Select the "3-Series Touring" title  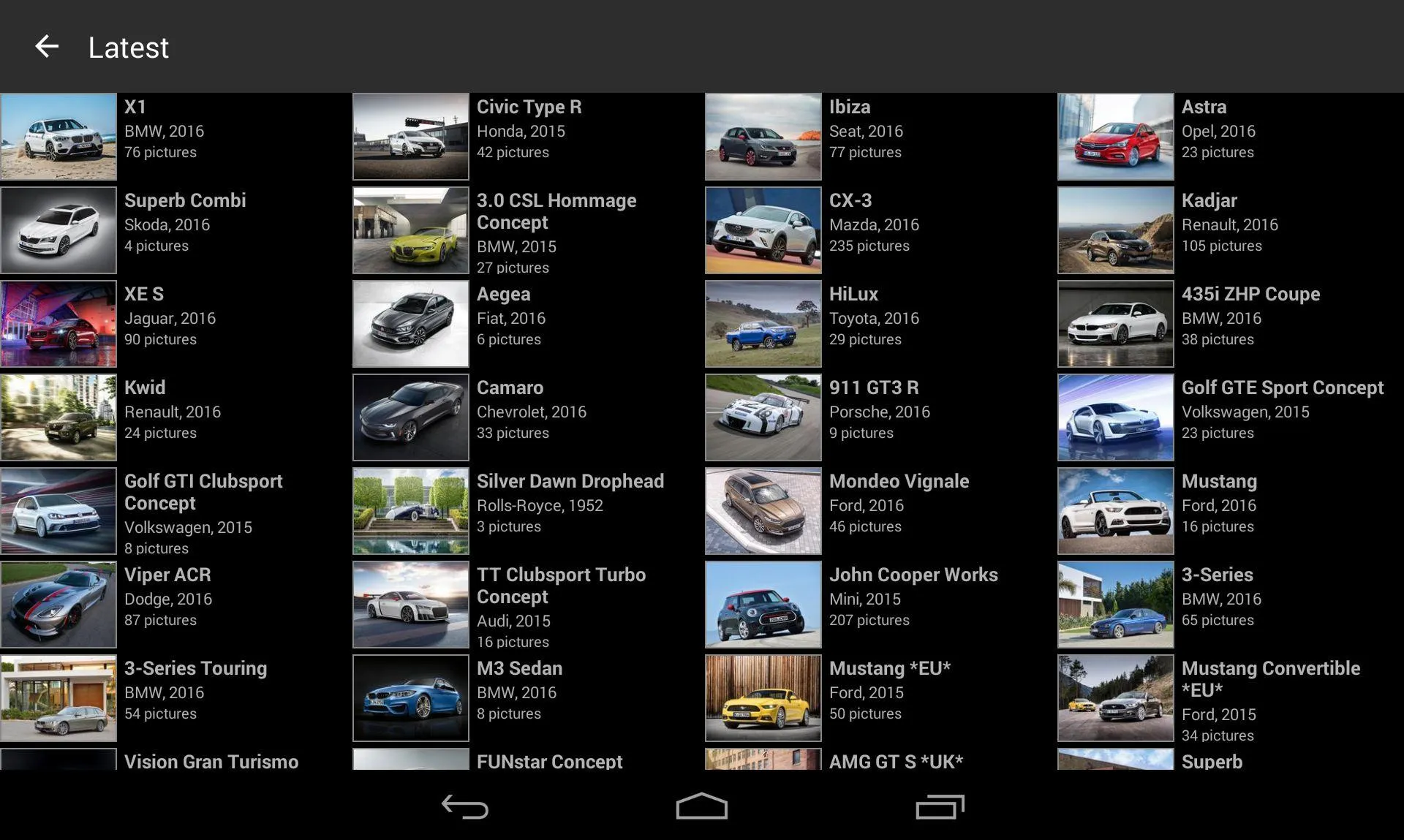pos(196,668)
